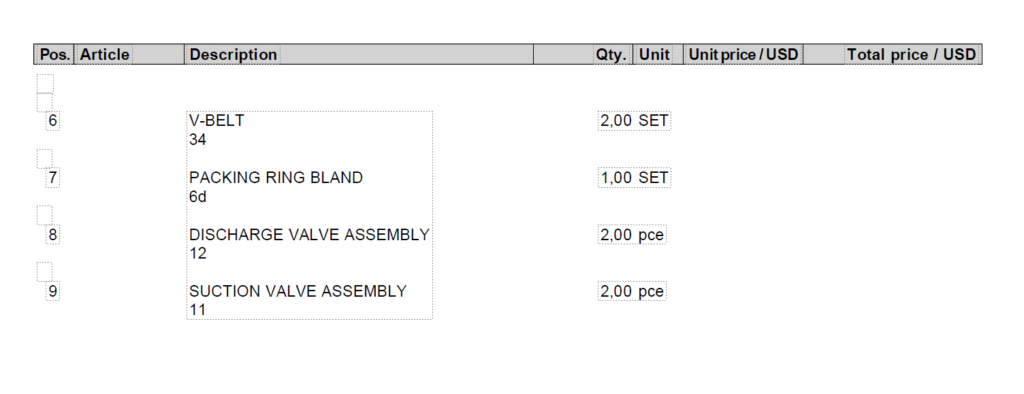Select the 2,00 pce quantity for discharge valve
Screen dimensions: 1024x394
[632, 235]
